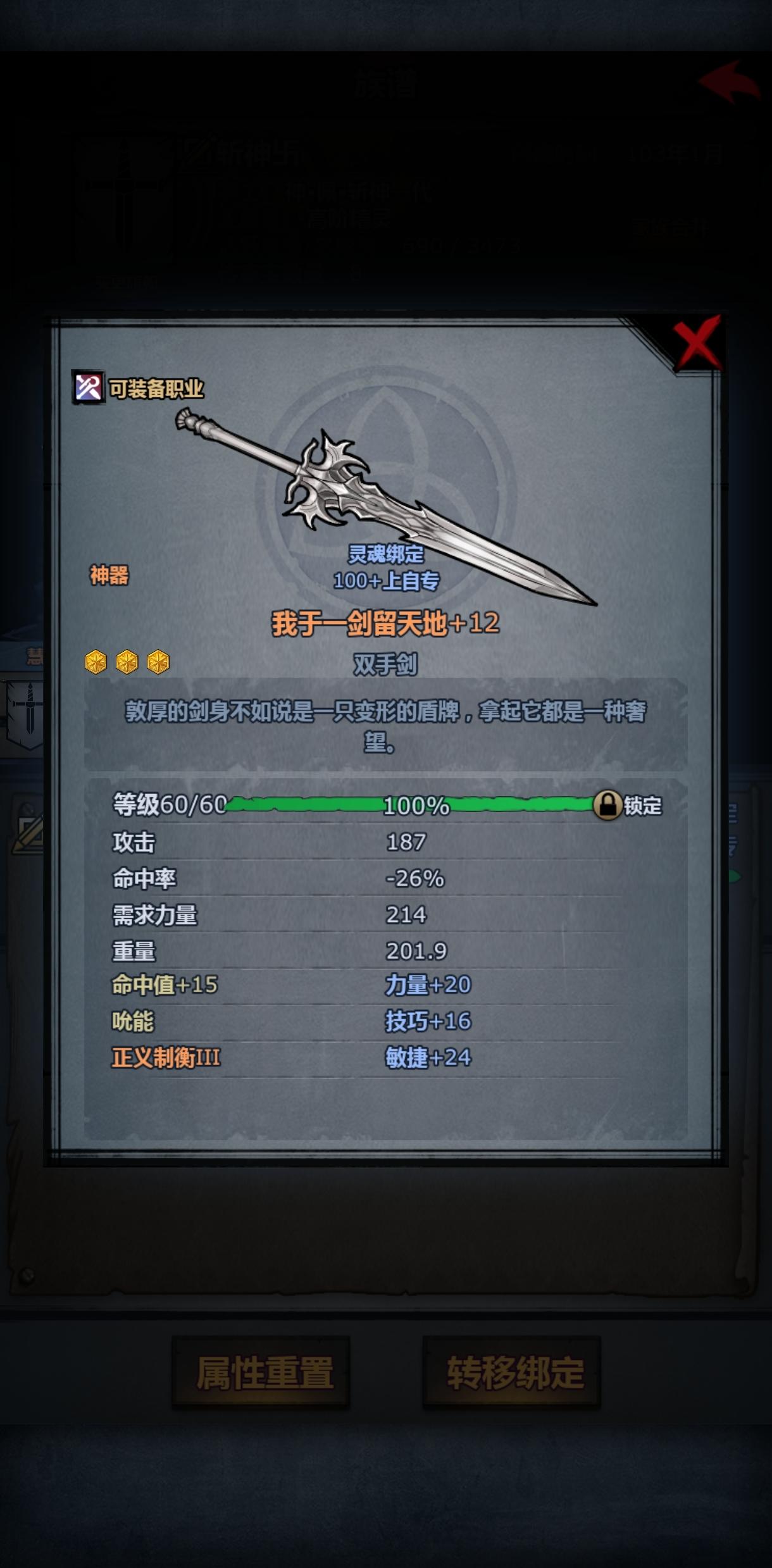Click the 灵魂绑定 soulbound label
The width and height of the screenshot is (772, 1568).
click(x=386, y=554)
